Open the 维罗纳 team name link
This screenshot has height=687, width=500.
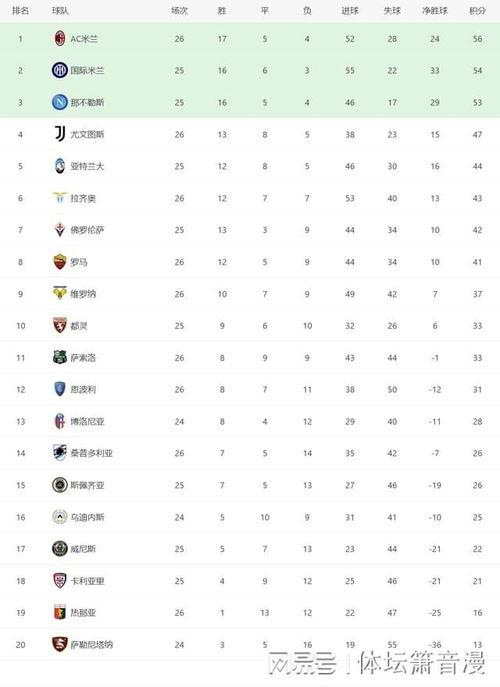pos(83,294)
